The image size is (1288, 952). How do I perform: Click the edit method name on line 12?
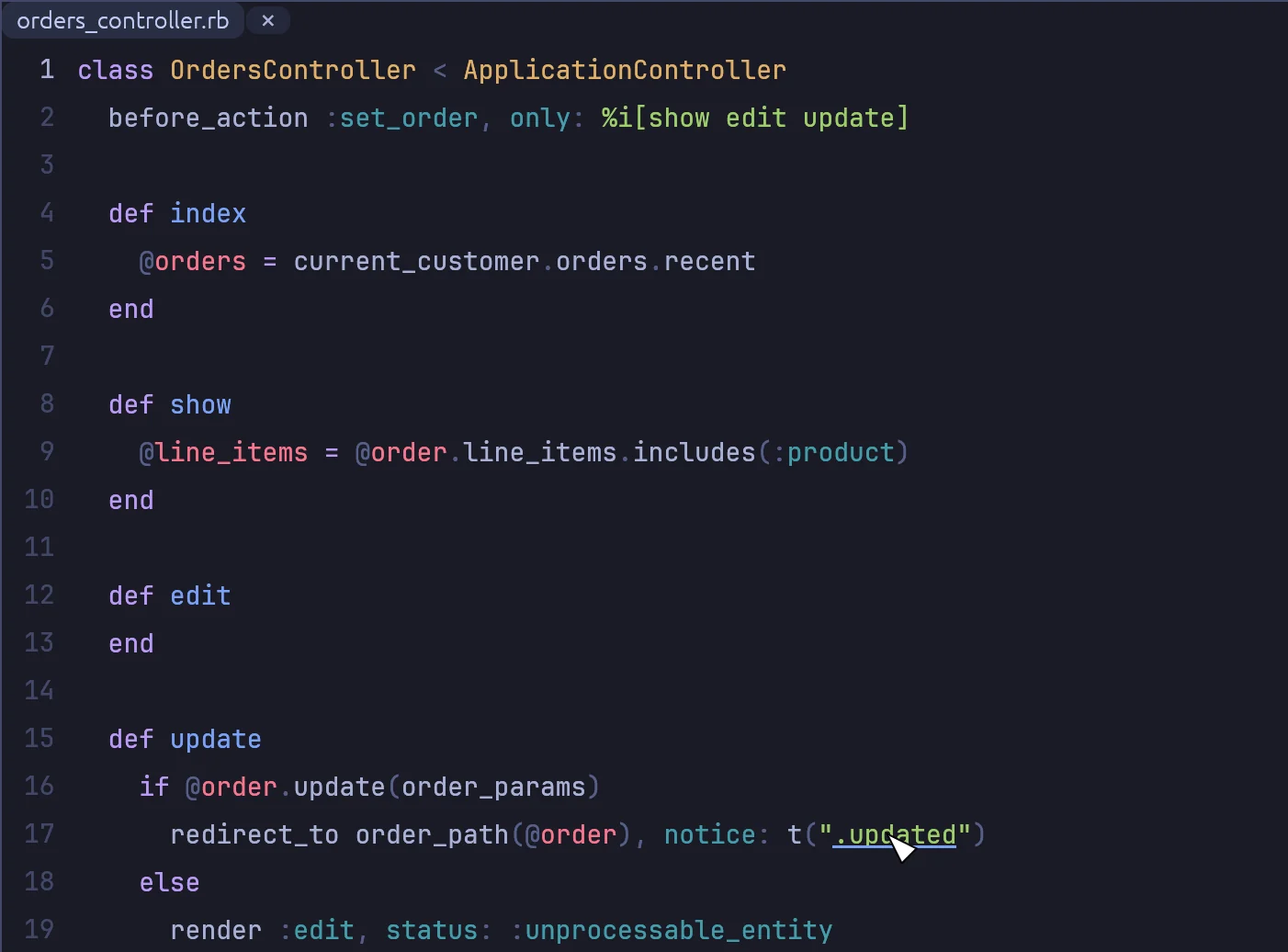pyautogui.click(x=200, y=595)
